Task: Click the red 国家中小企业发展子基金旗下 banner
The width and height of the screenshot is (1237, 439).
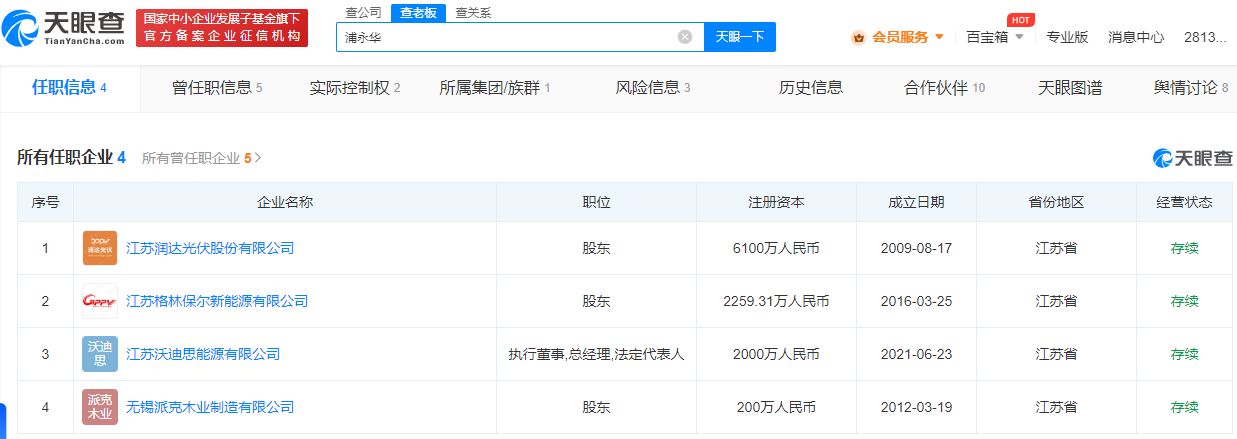Action: click(222, 28)
